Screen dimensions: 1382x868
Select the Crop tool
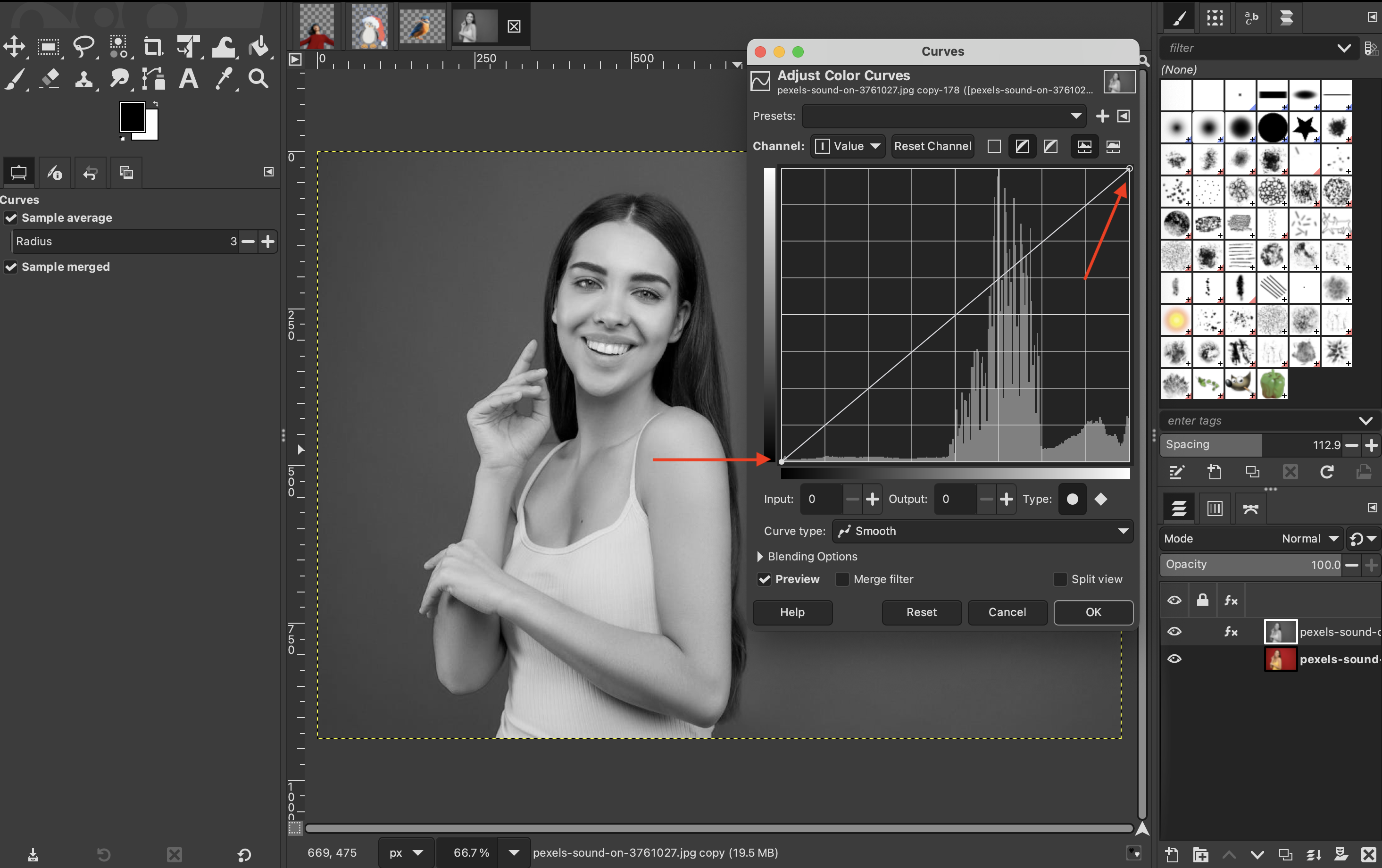153,47
